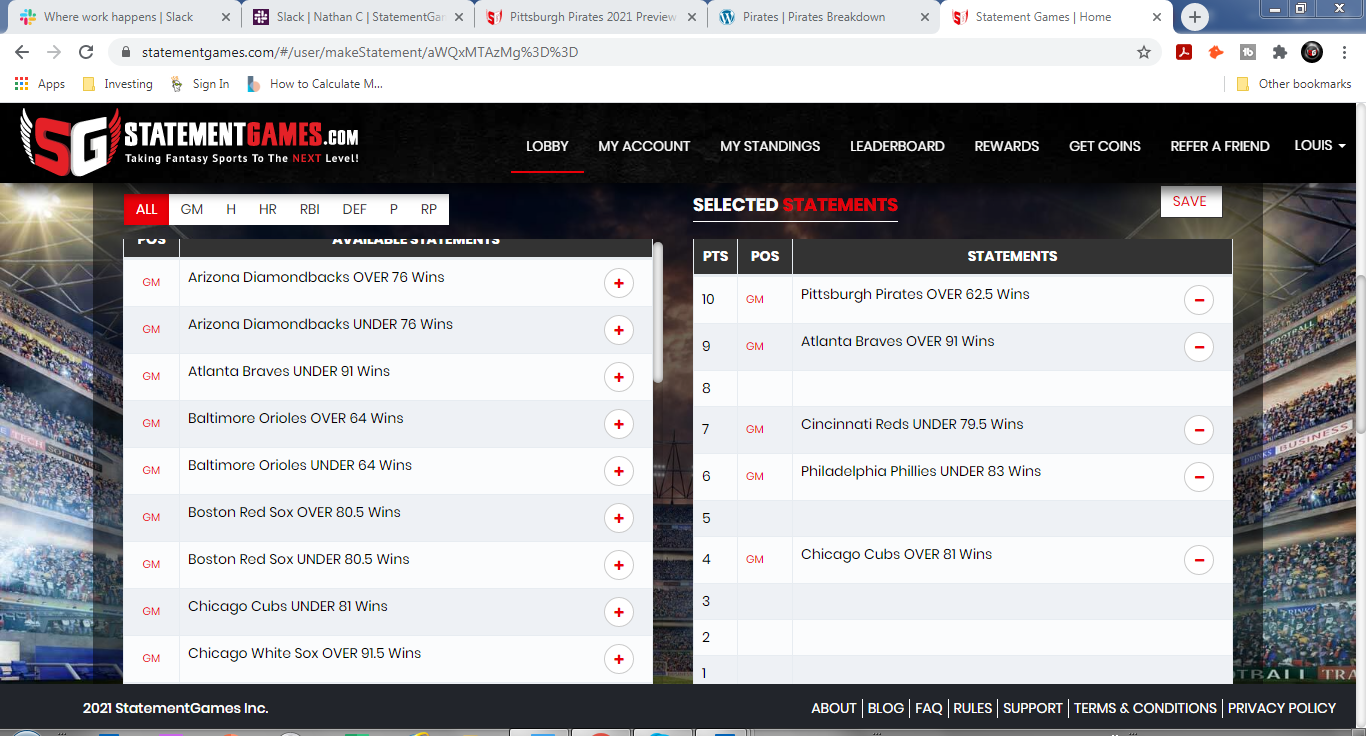
Task: View site information via lock icon
Action: (x=126, y=52)
